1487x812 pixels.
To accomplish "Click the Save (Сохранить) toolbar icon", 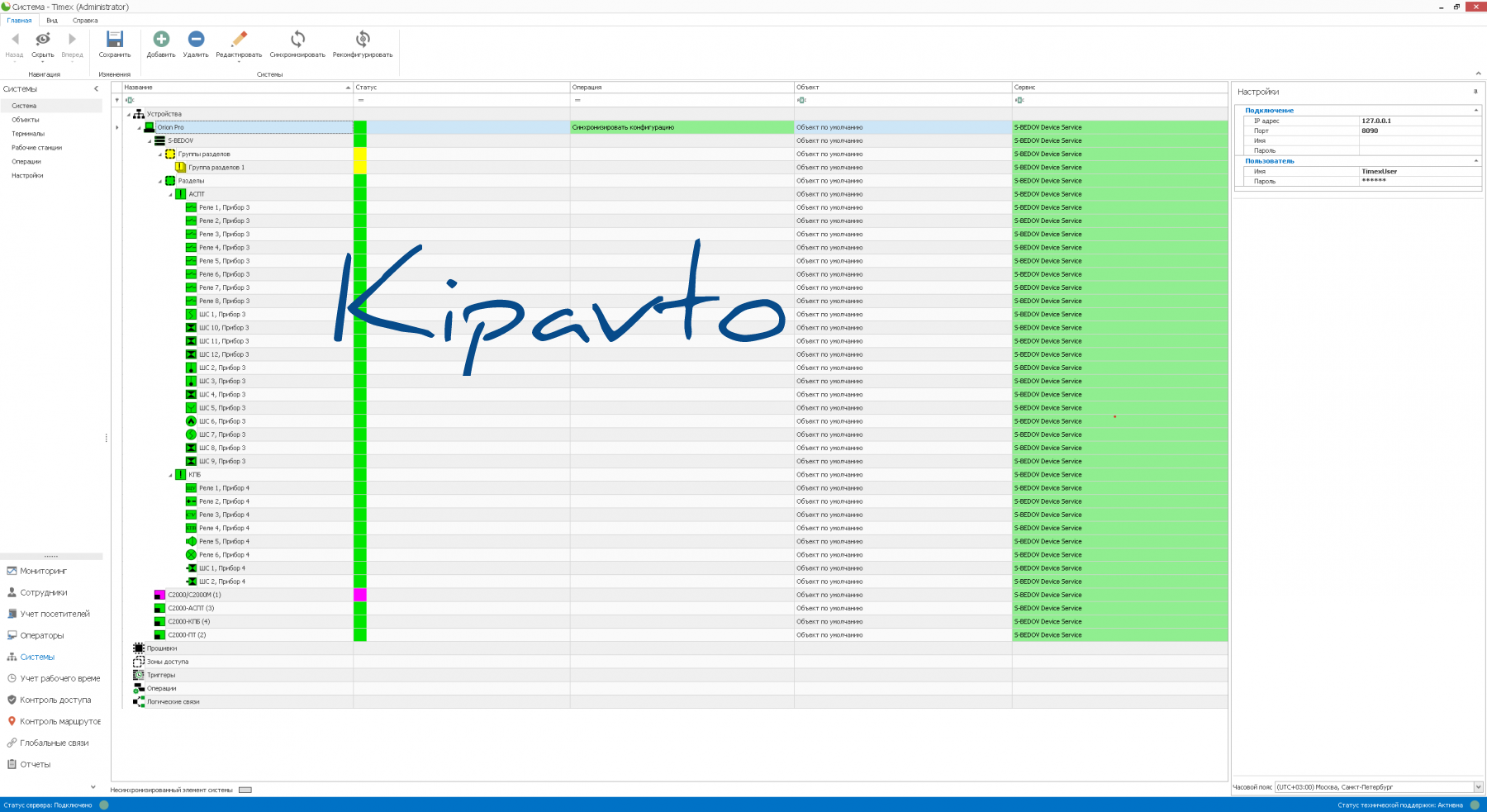I will [x=115, y=40].
